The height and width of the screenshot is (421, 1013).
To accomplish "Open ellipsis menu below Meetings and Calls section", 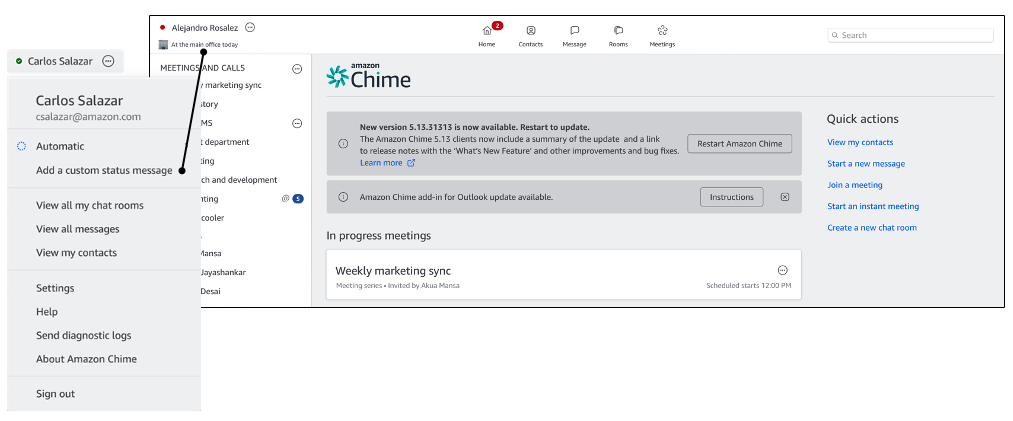I will coord(297,123).
